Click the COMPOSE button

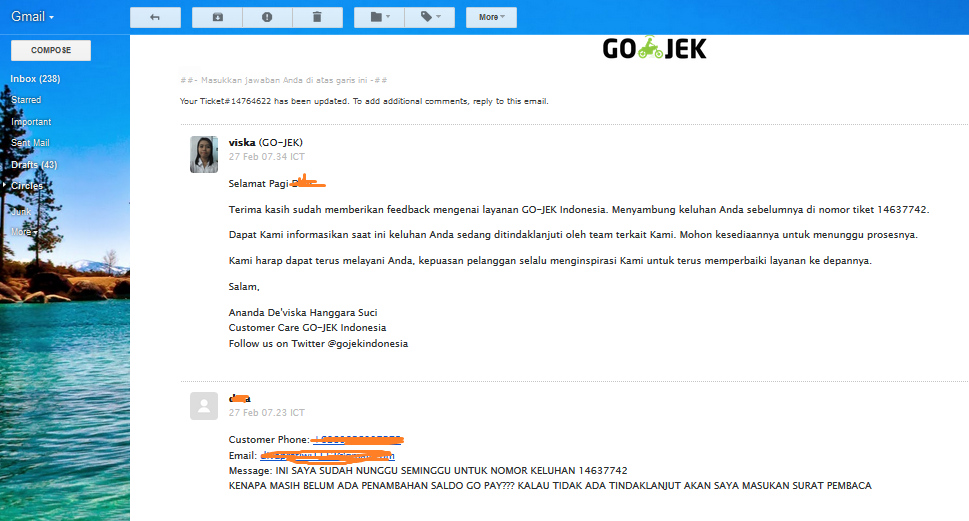click(x=51, y=50)
